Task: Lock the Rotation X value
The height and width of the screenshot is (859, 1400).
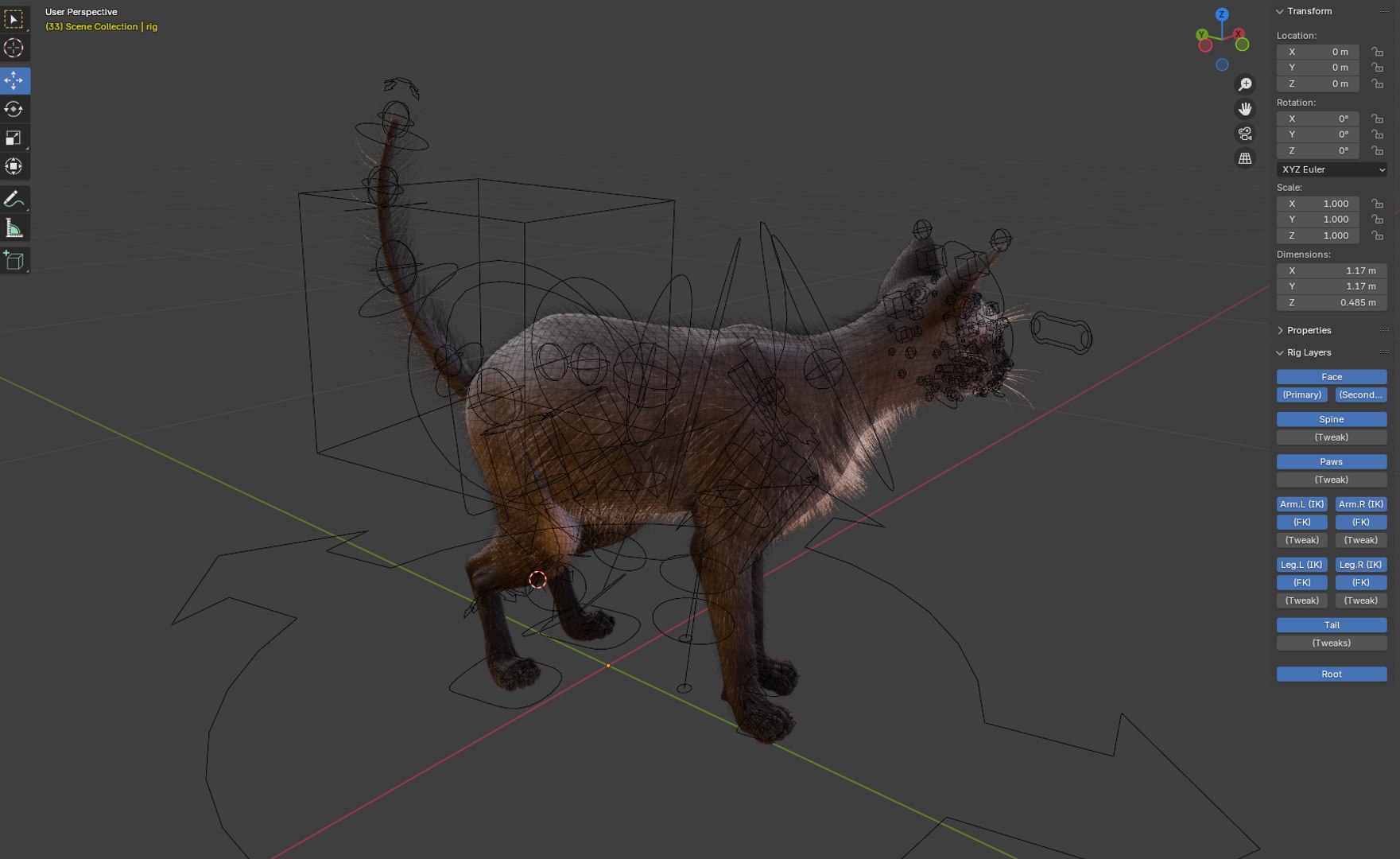Action: pos(1378,119)
